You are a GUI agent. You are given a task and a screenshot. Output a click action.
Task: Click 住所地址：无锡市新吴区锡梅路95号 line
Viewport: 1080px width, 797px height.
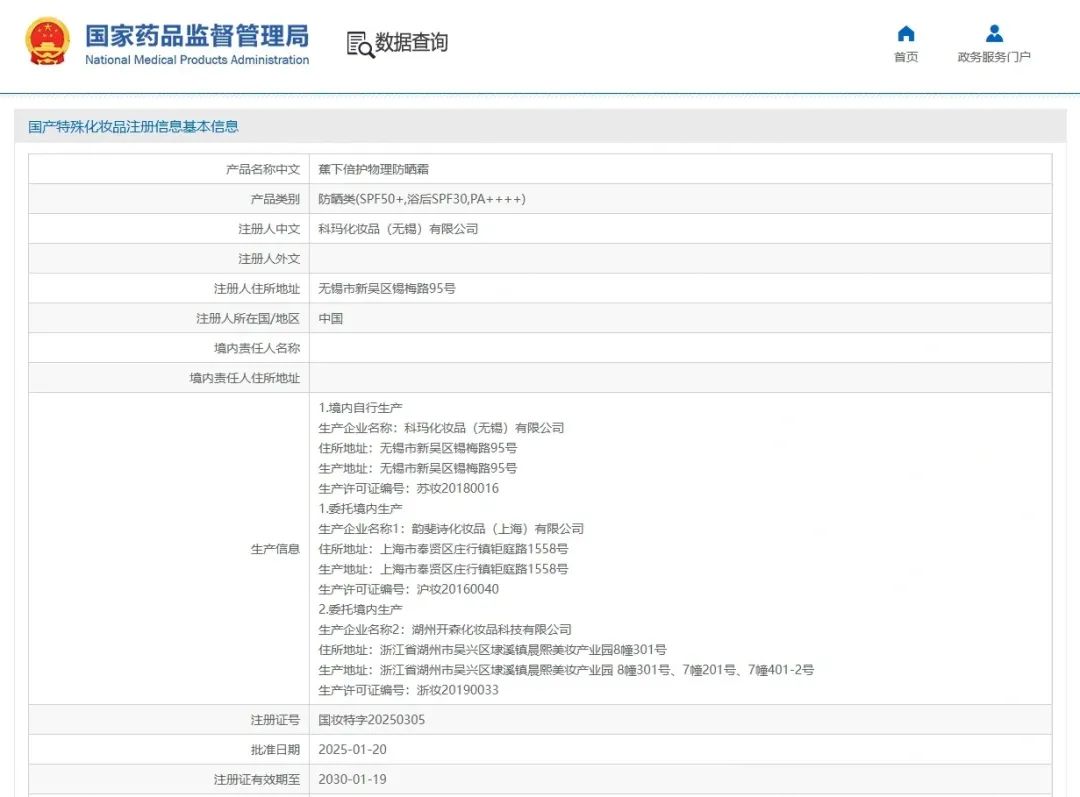[x=417, y=448]
